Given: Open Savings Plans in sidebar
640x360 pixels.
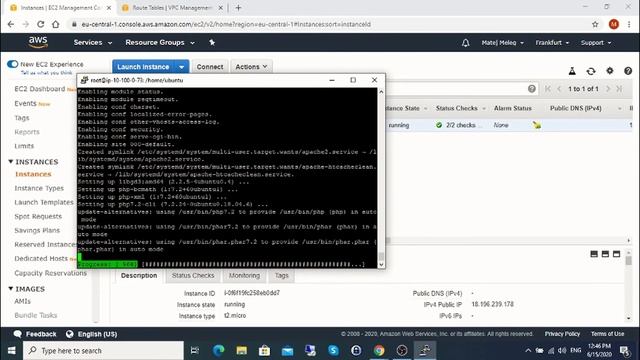Looking at the screenshot, I should (x=37, y=230).
